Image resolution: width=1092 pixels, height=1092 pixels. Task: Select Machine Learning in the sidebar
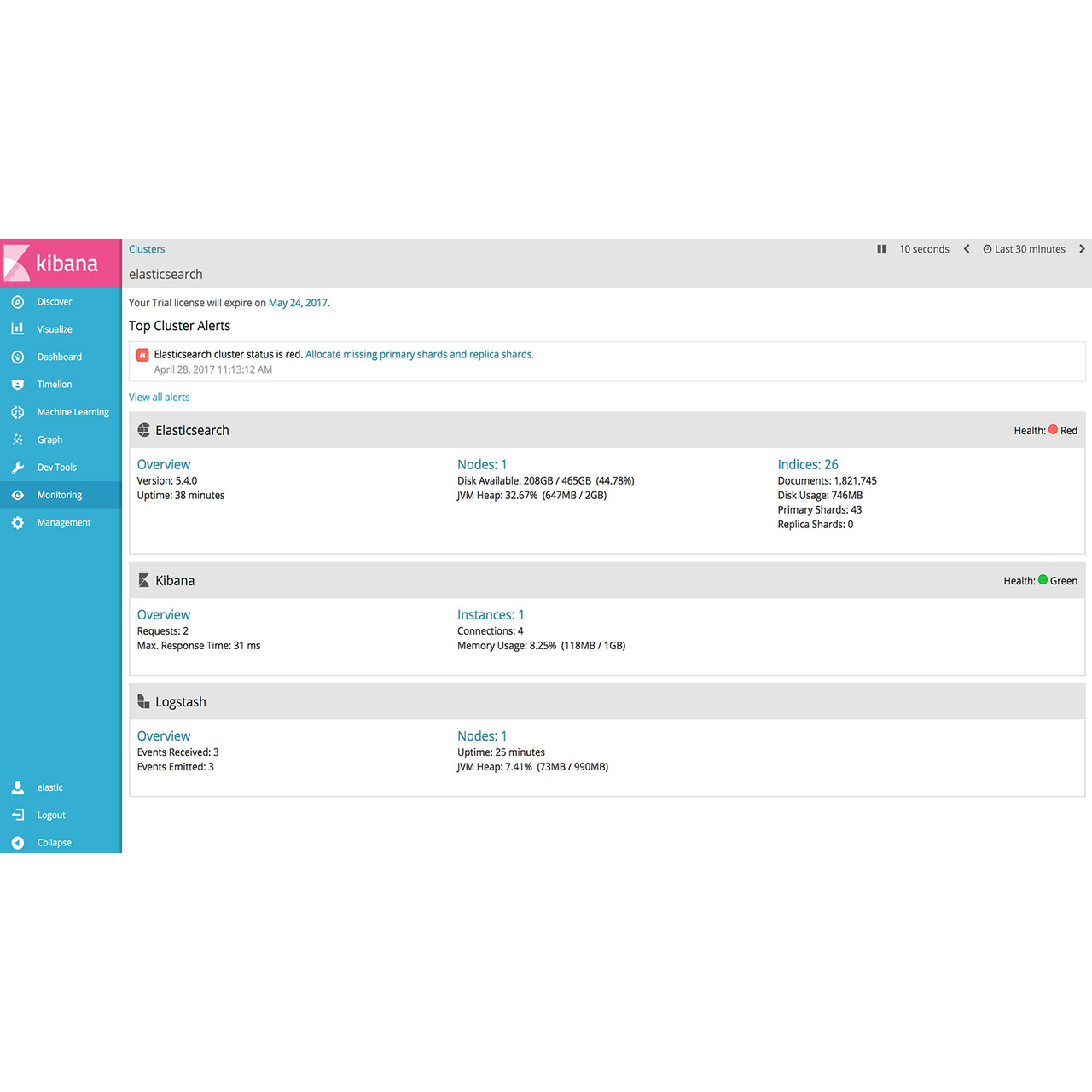73,412
